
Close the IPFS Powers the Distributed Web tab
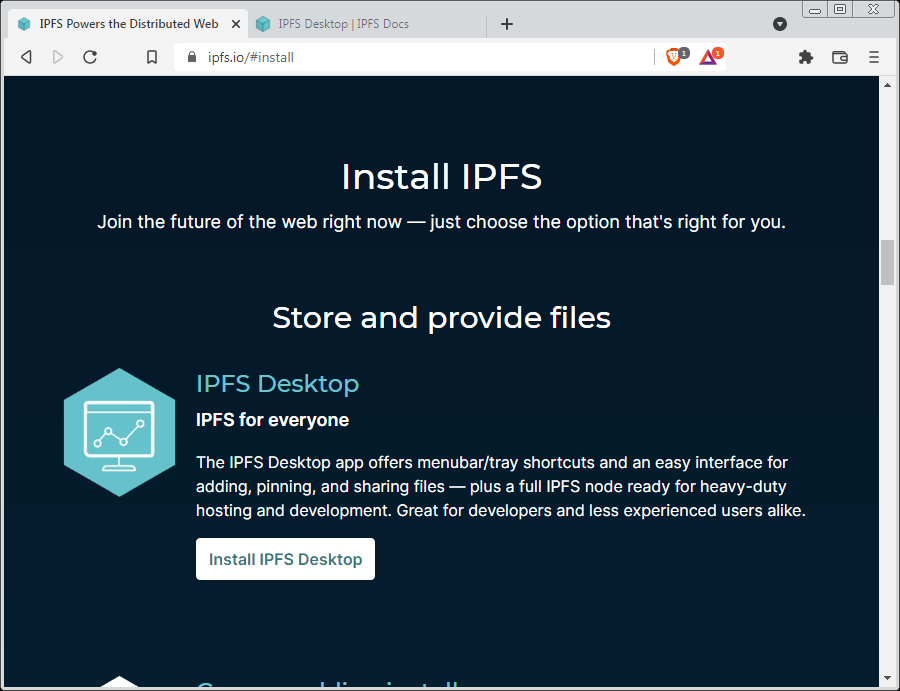coord(235,24)
